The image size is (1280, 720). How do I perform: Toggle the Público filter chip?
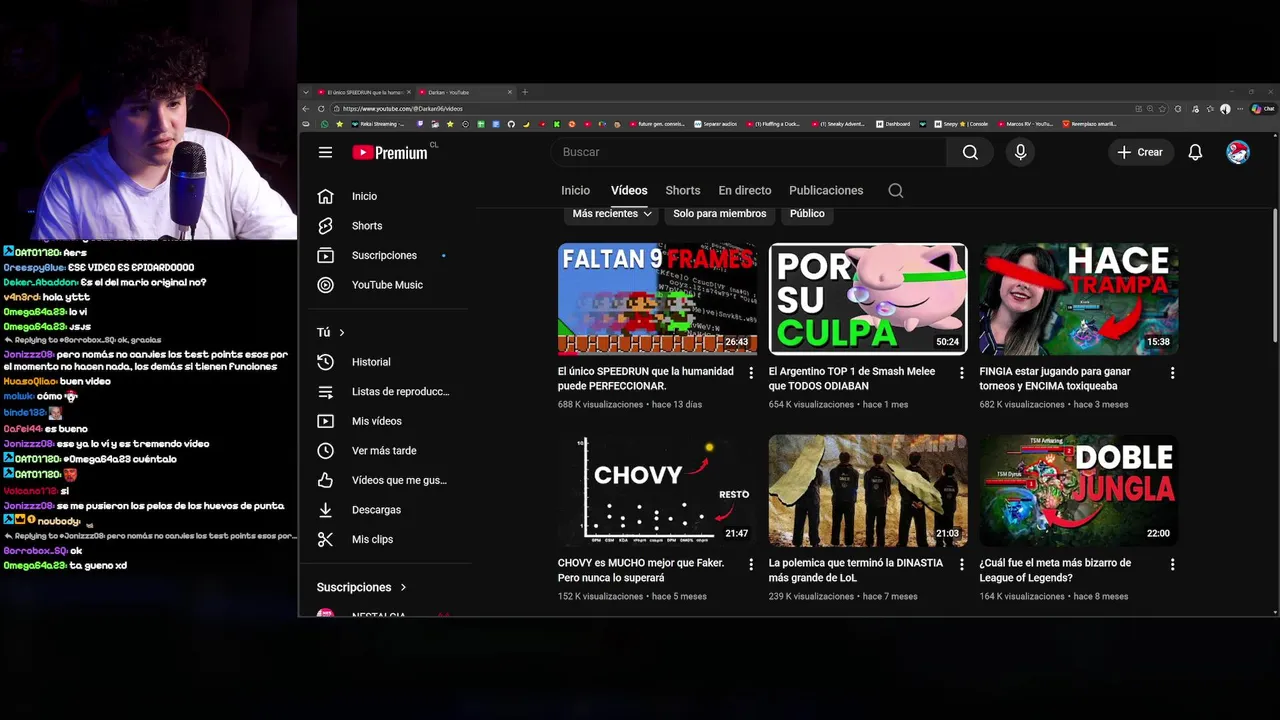[807, 214]
